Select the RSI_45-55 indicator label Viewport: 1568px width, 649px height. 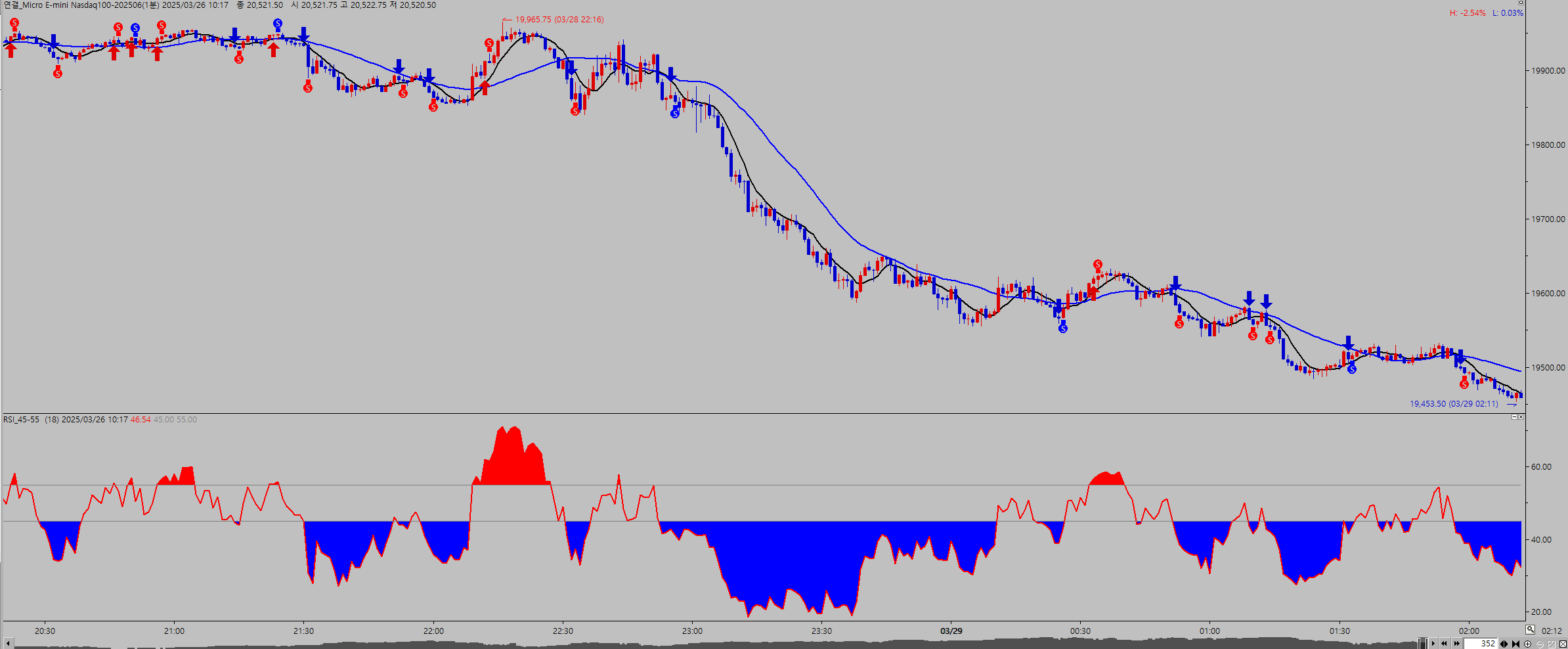tap(21, 420)
